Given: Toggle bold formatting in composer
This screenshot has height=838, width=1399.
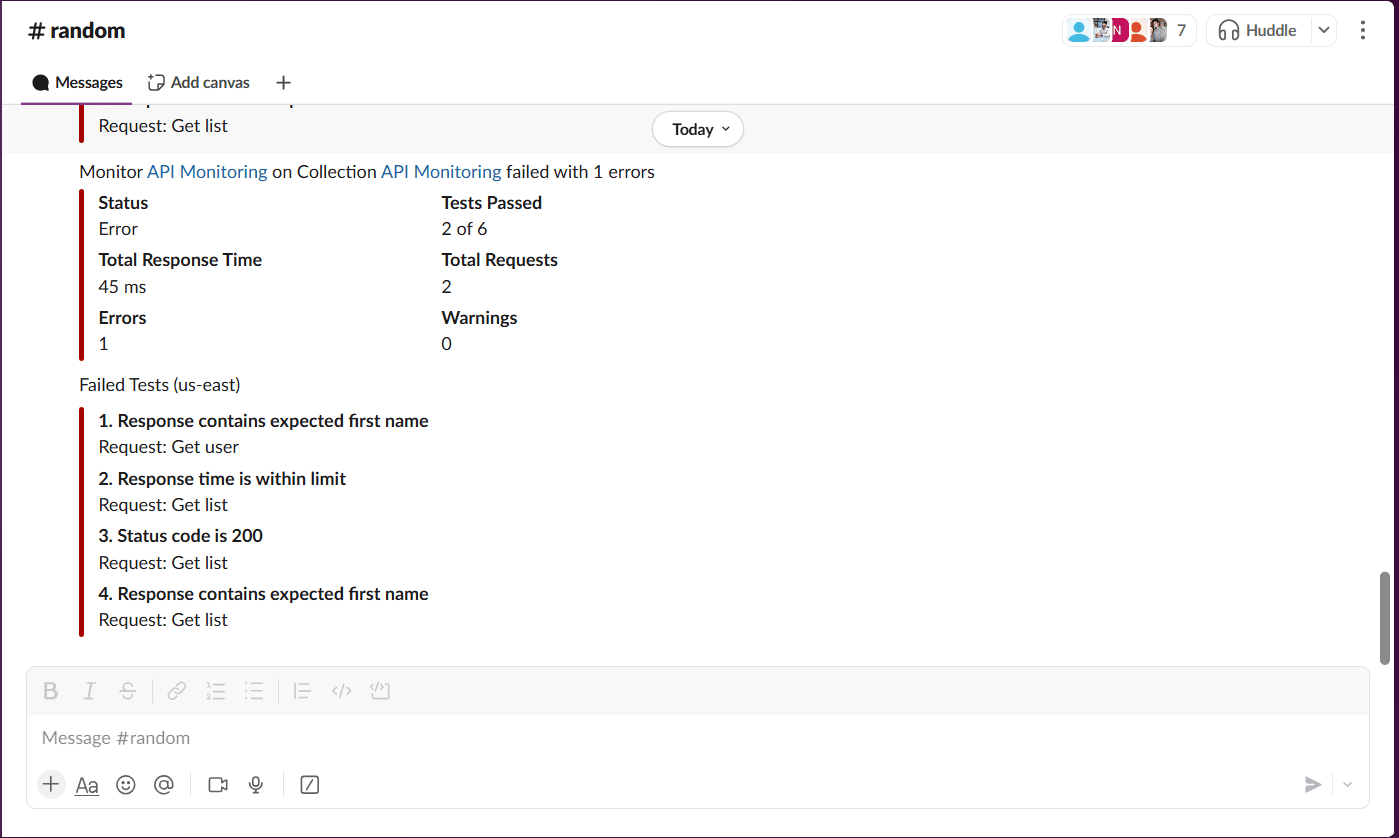Looking at the screenshot, I should coord(51,691).
